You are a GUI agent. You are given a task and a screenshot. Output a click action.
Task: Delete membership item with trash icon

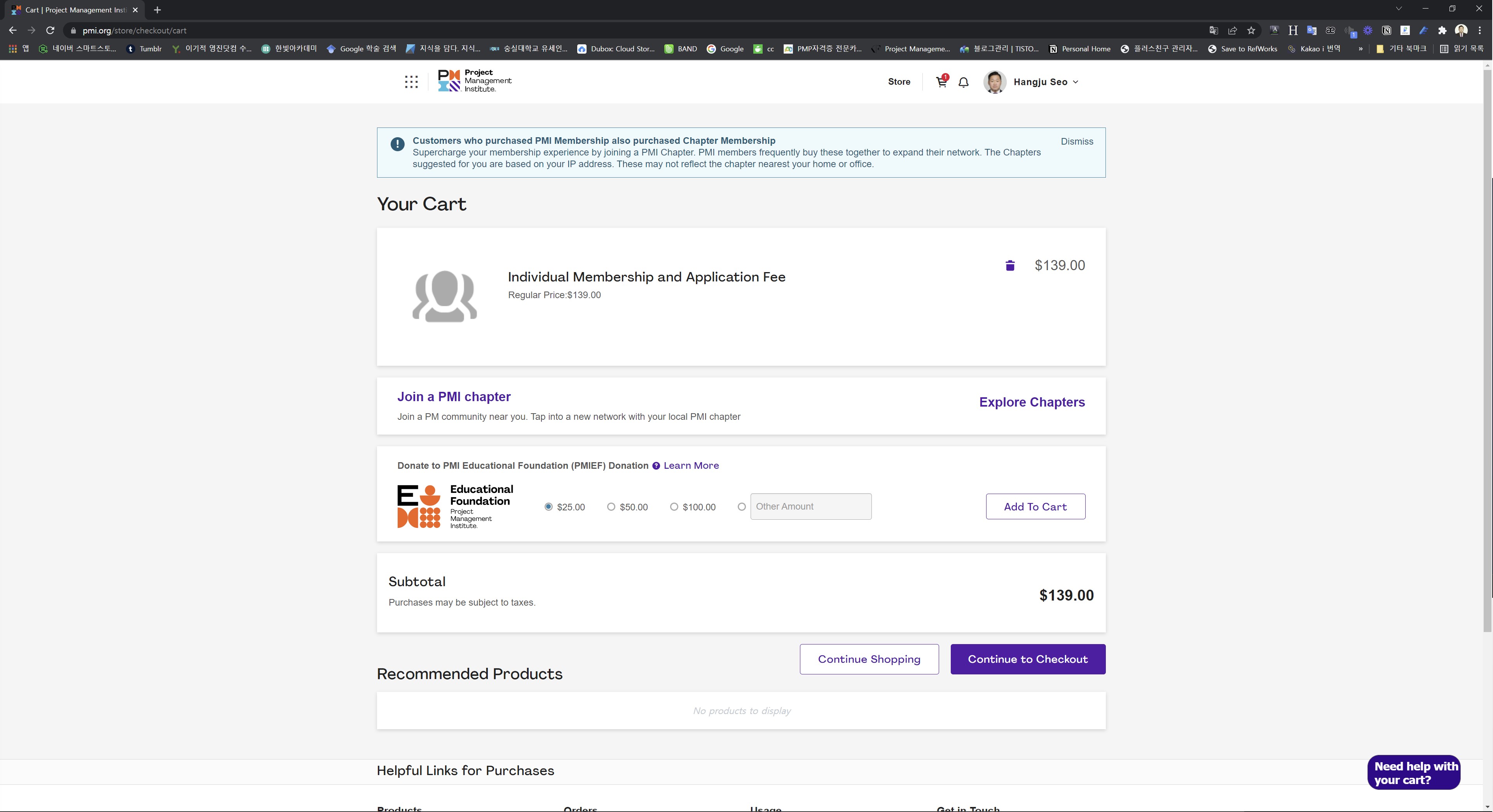tap(1009, 265)
